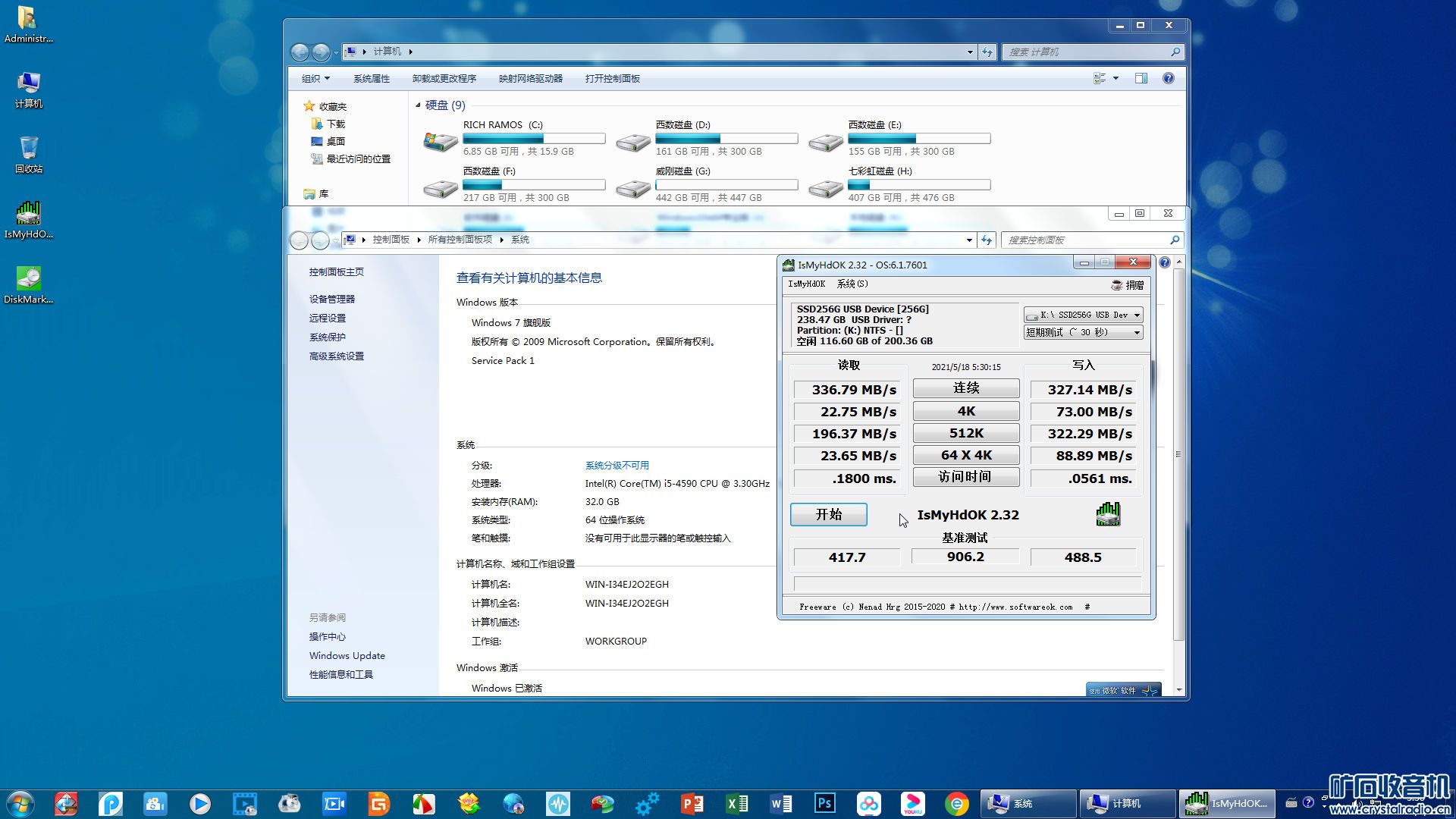Collapse the 硬盘 (9) group
This screenshot has height=819, width=1456.
418,105
